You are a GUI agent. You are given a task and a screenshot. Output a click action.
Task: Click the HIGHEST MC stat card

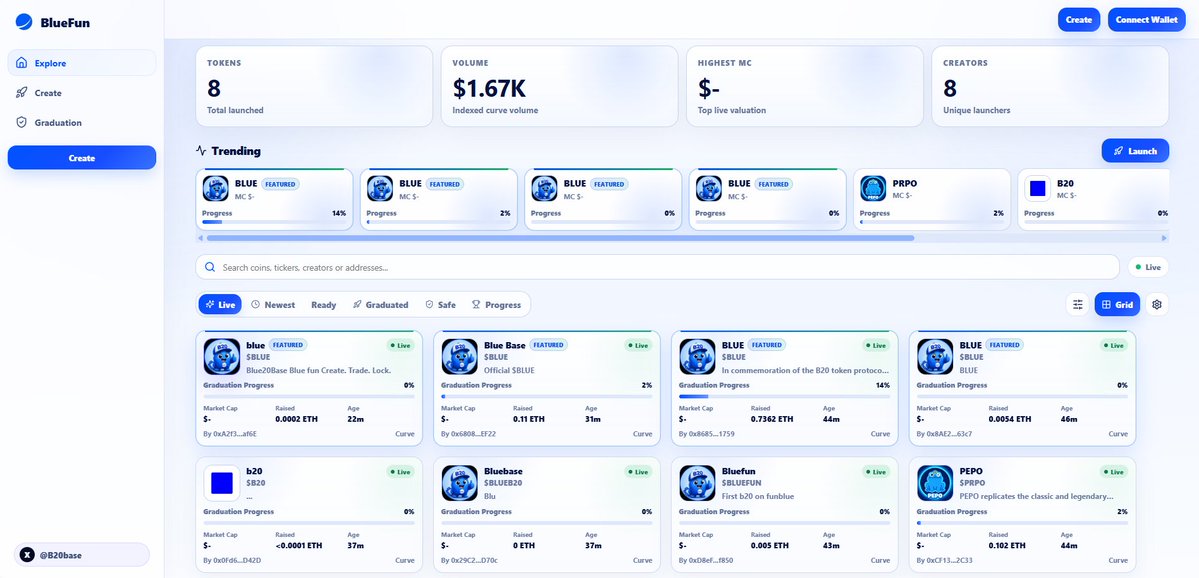(804, 86)
